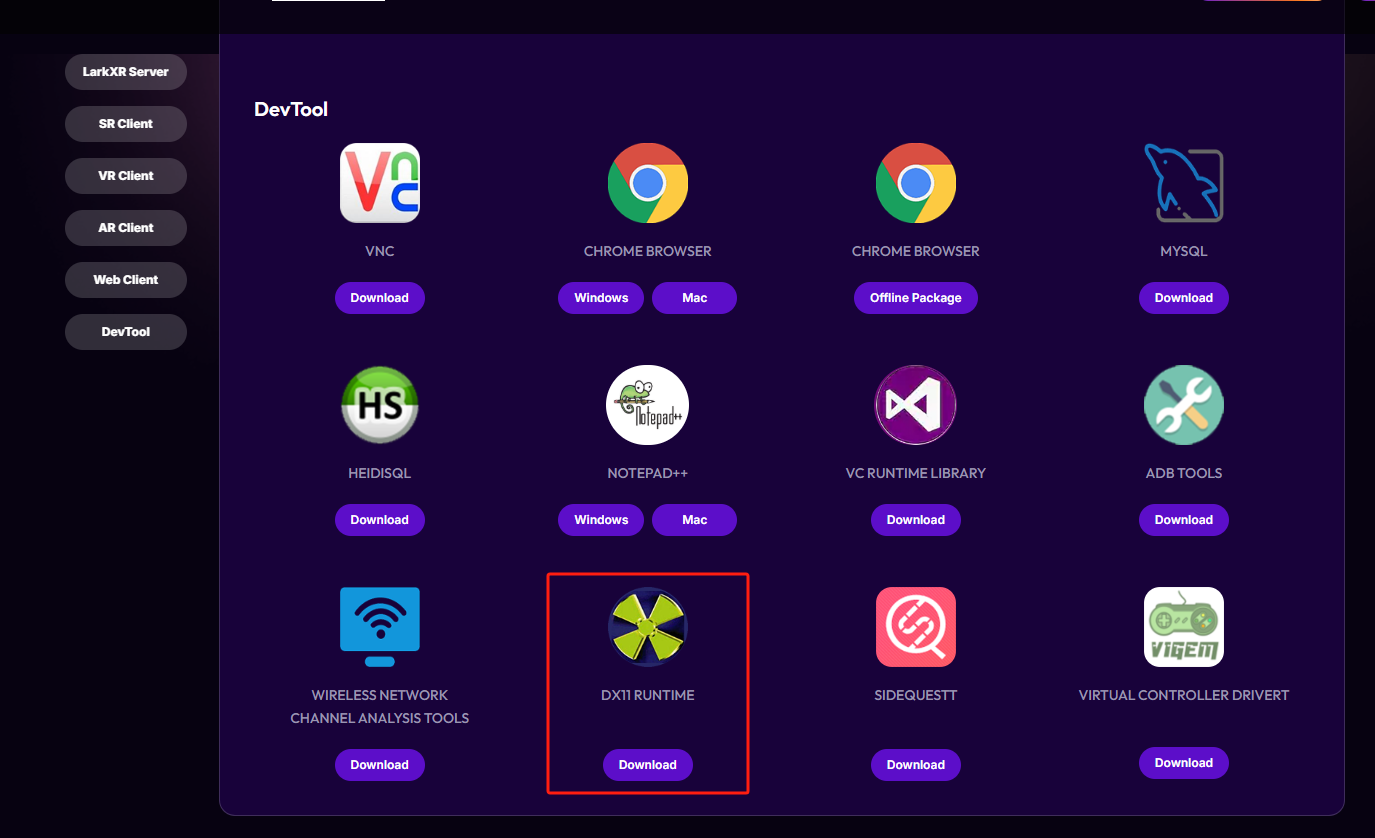
Task: Click the ViGEm virtual controller icon
Action: [x=1184, y=627]
